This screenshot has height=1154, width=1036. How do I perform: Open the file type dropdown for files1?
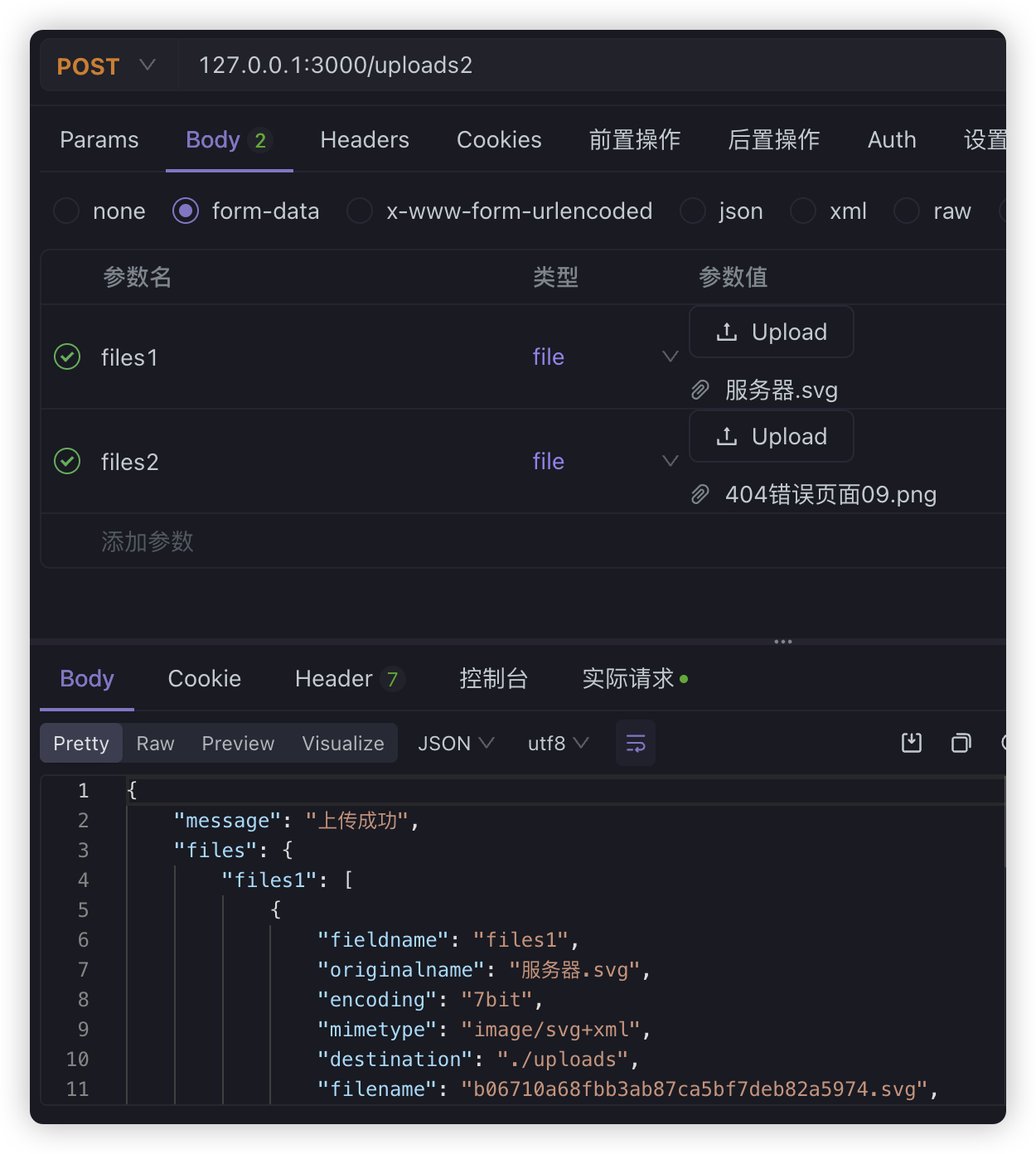670,356
